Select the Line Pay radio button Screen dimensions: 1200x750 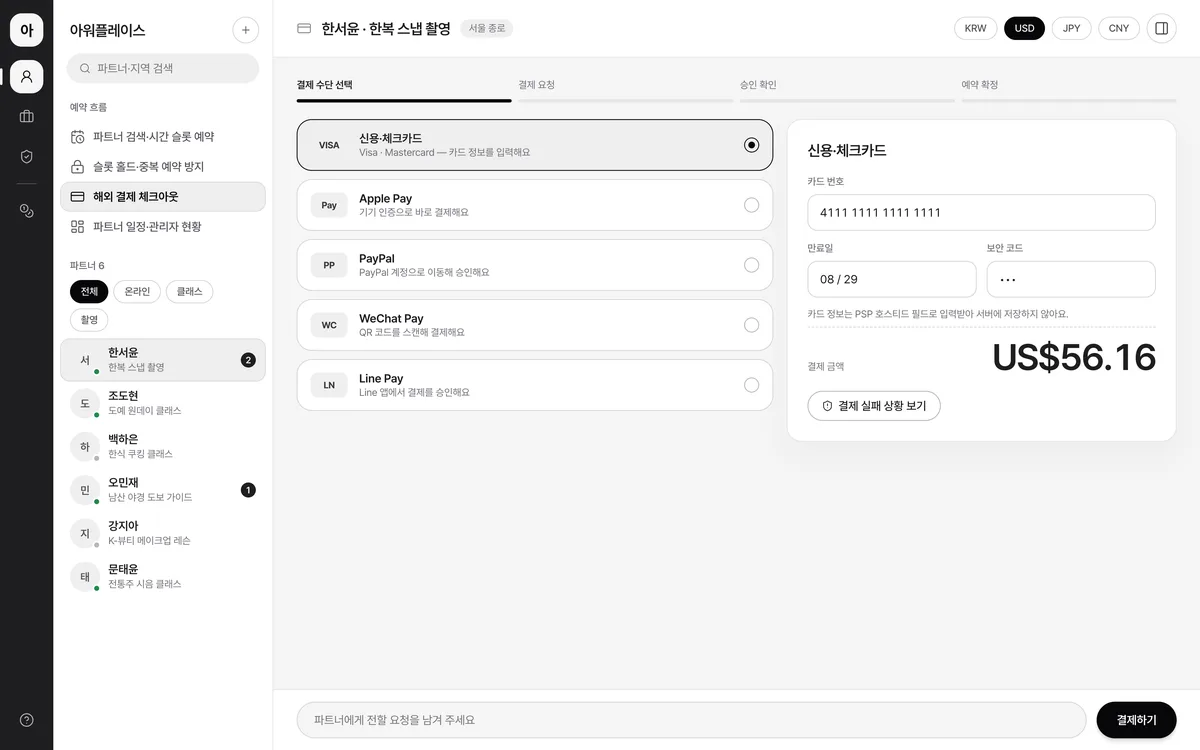752,385
